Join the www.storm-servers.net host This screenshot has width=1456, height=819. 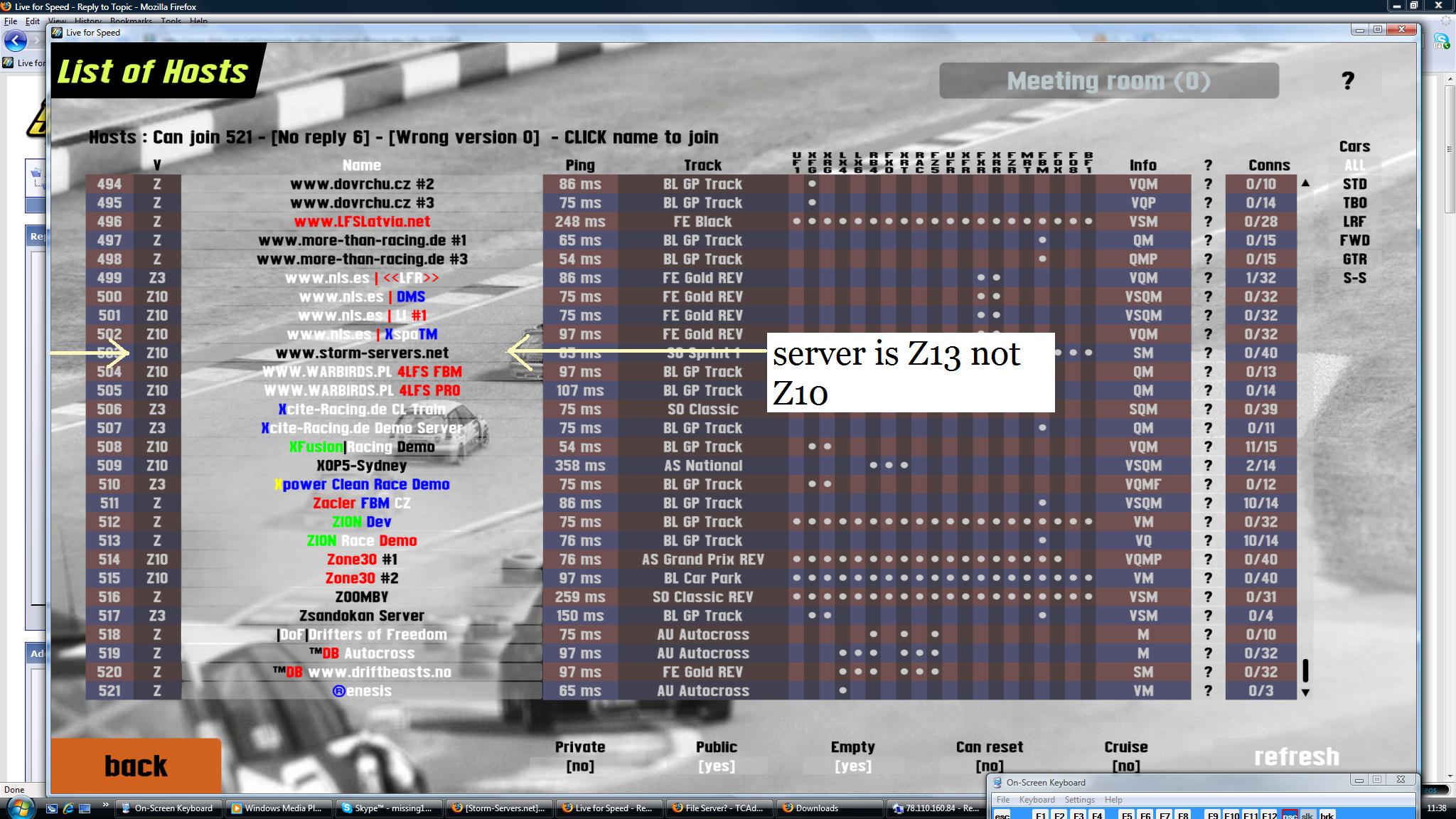pos(362,353)
